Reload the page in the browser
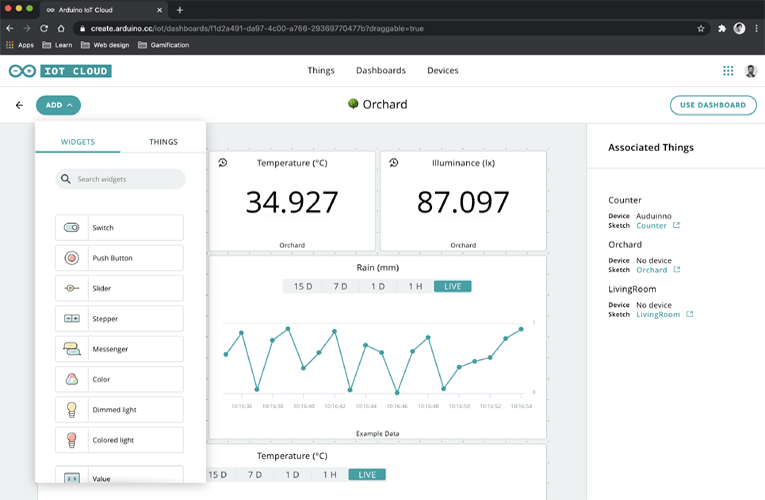This screenshot has height=500, width=765. point(44,28)
